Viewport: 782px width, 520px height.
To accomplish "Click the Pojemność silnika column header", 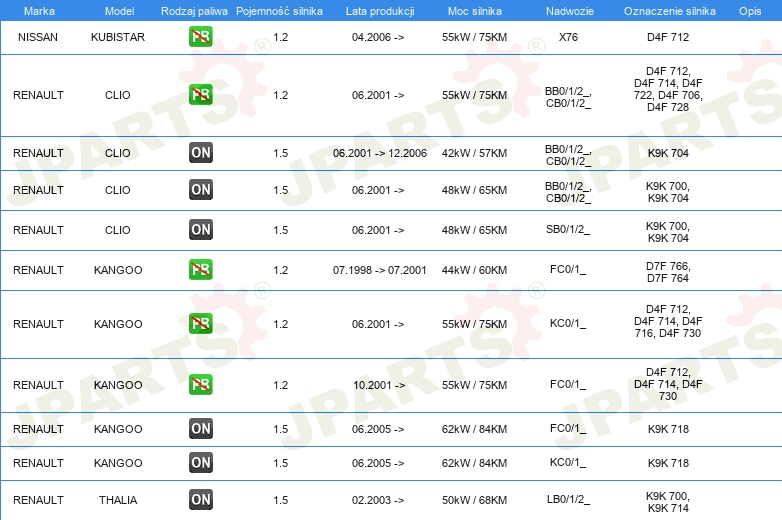I will pyautogui.click(x=279, y=11).
